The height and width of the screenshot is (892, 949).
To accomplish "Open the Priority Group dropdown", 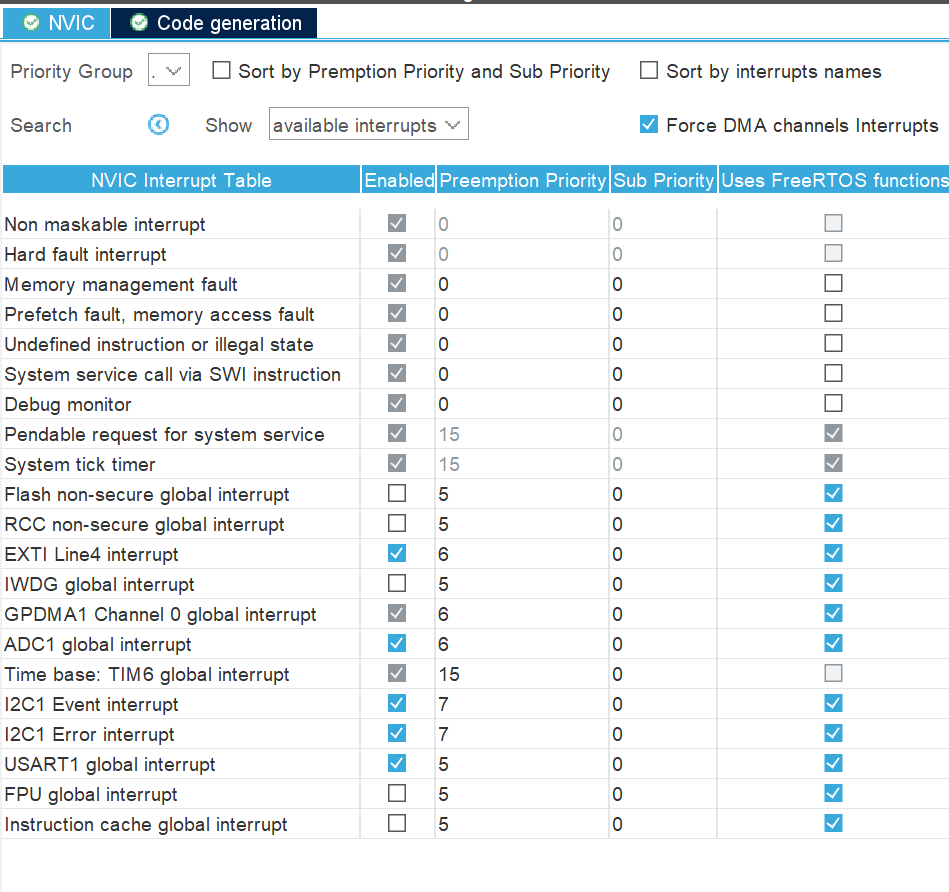I will pos(169,71).
